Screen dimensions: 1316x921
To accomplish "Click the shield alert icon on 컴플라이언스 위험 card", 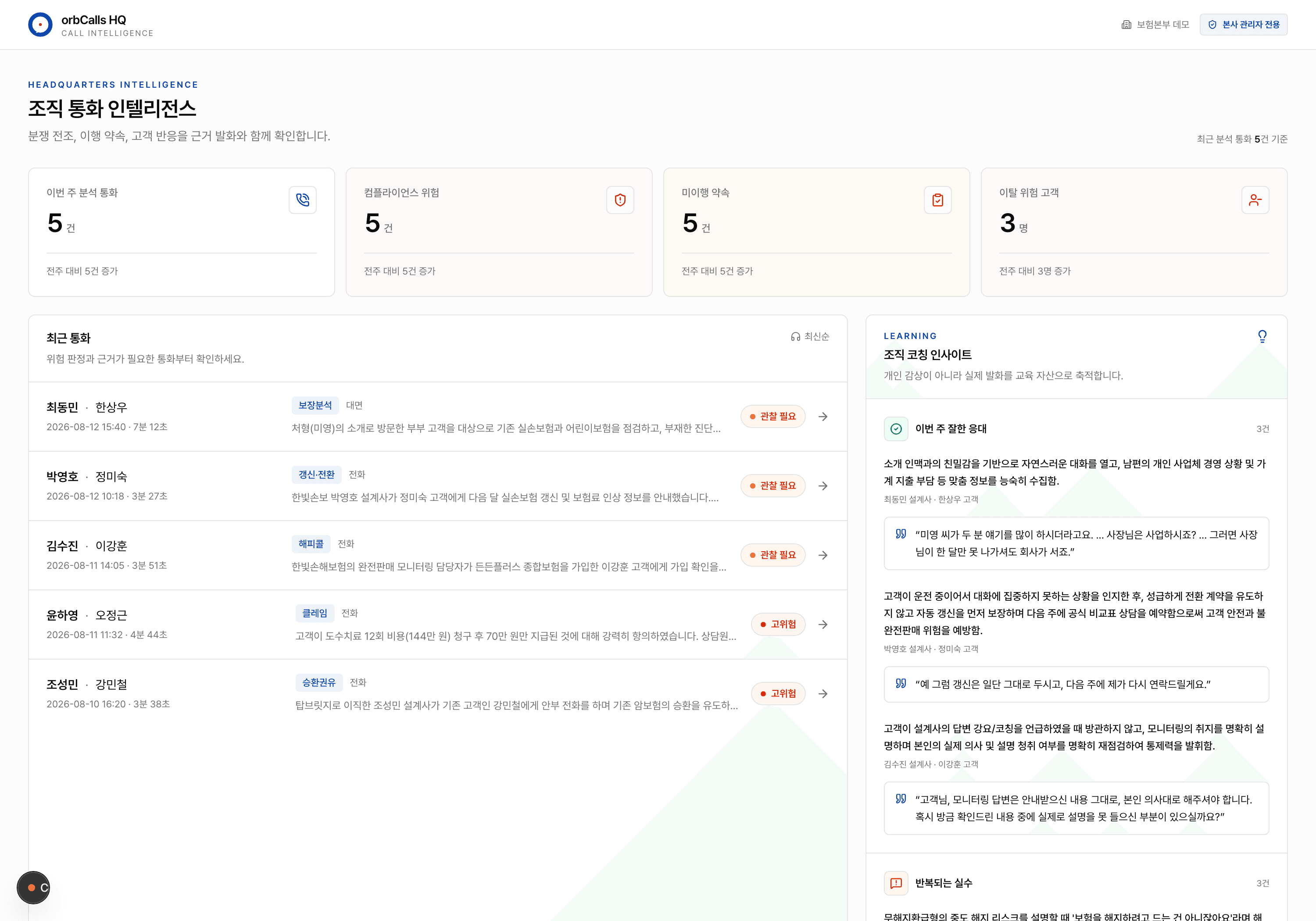I will coord(620,200).
